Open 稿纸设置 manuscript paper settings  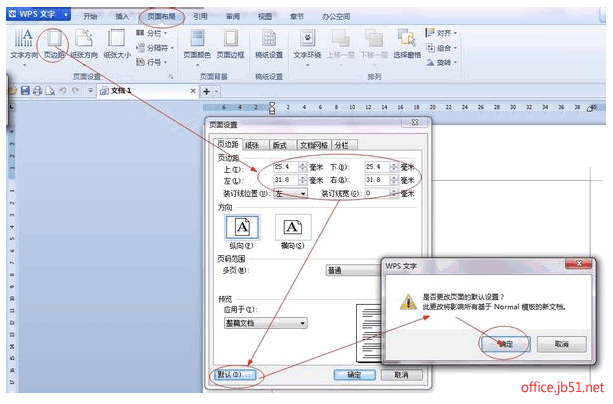269,44
